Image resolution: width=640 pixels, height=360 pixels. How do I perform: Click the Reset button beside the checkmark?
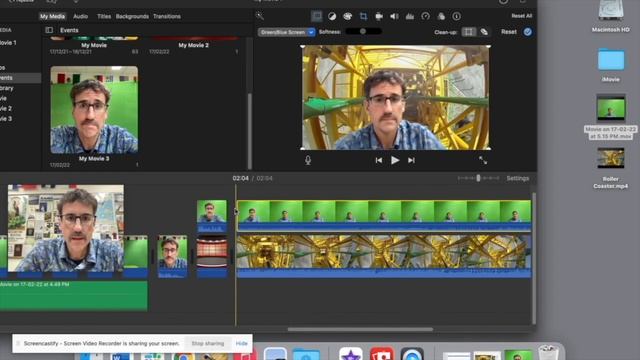(509, 32)
